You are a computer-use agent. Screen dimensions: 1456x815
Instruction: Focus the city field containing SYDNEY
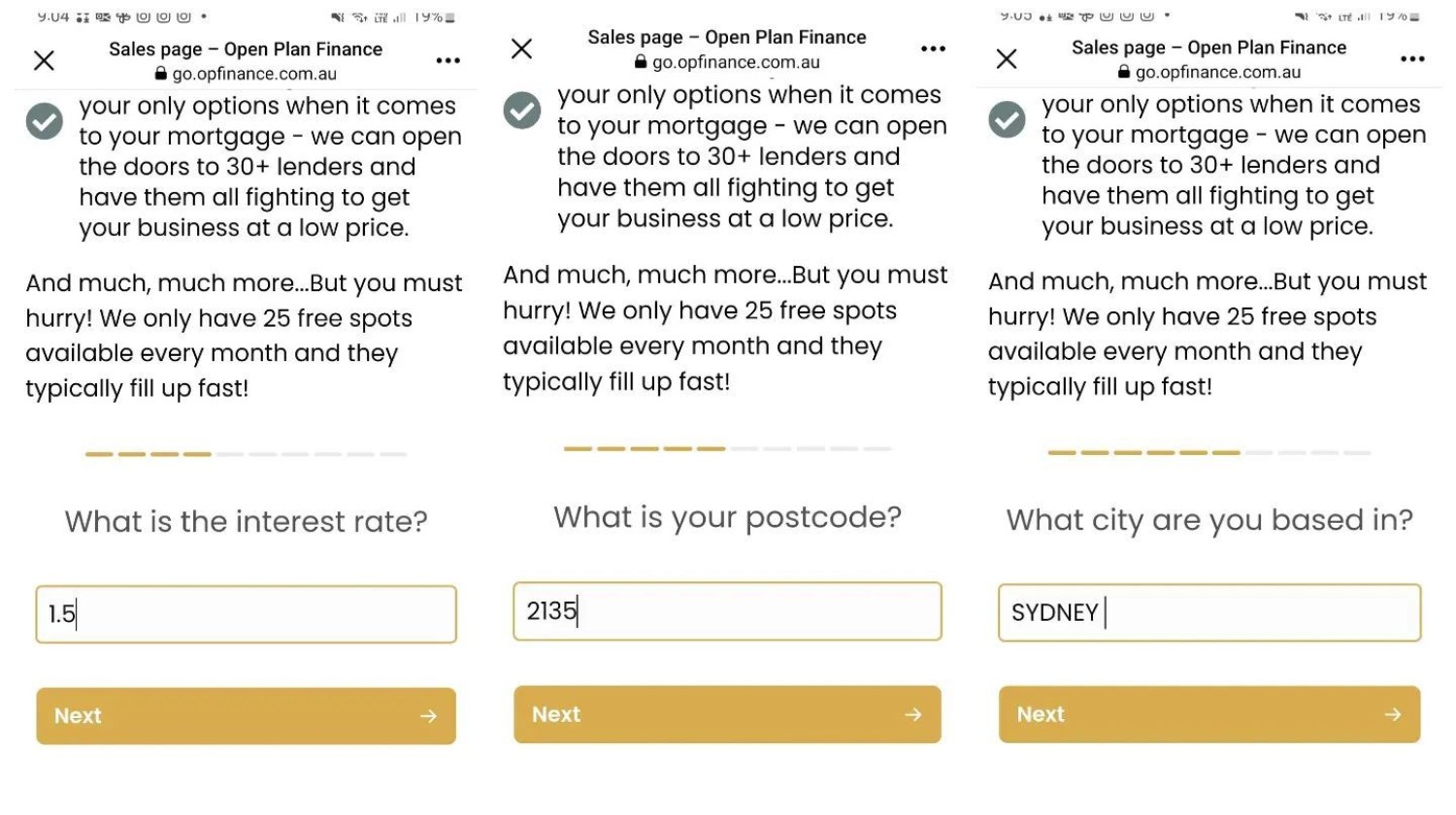click(x=1209, y=612)
